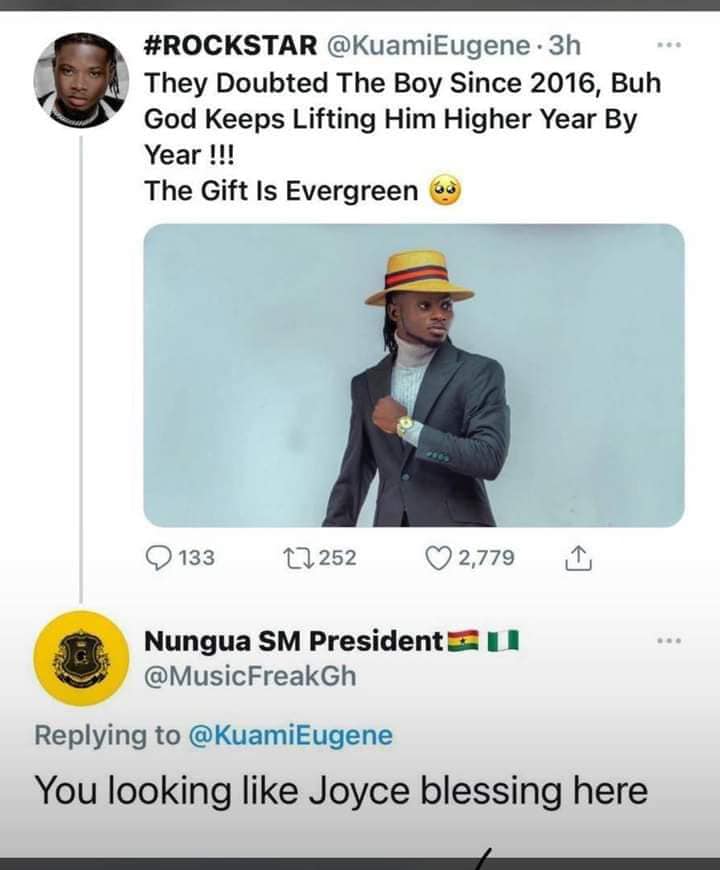The height and width of the screenshot is (870, 720).
Task: Open the KuamiEugene profile avatar
Action: (79, 78)
